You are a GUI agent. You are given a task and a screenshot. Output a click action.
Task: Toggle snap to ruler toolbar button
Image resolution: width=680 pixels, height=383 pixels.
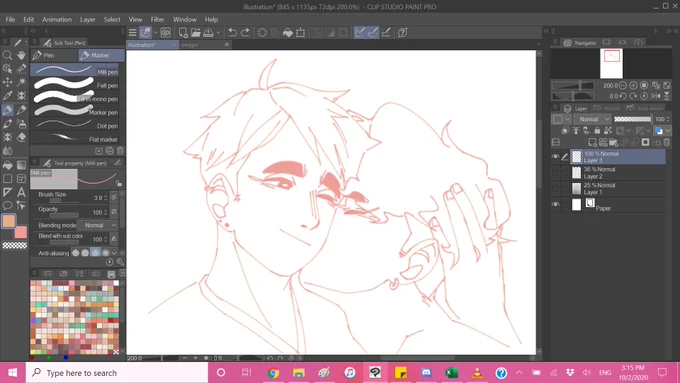(360, 33)
